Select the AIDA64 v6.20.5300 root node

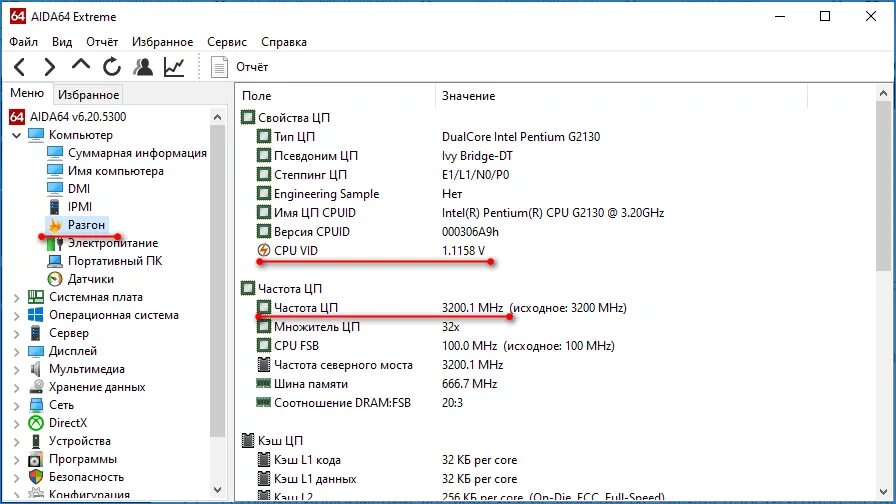(x=78, y=117)
